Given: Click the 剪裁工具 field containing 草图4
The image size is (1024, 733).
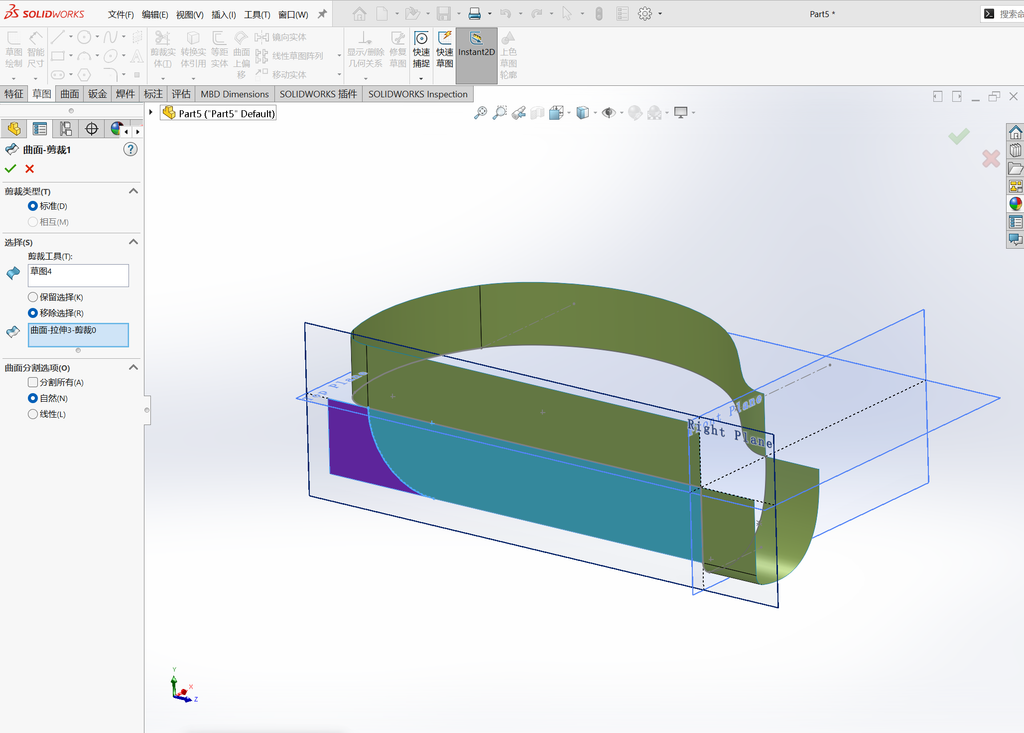Looking at the screenshot, I should pyautogui.click(x=78, y=275).
